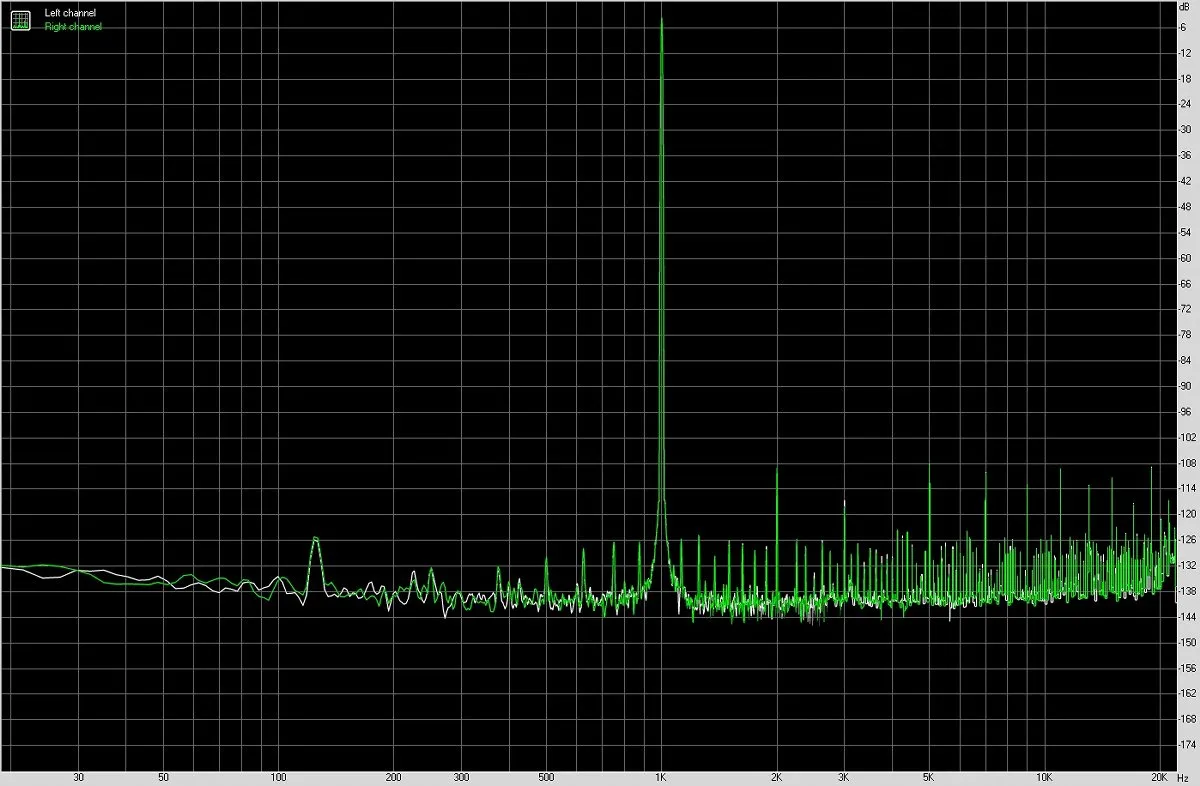Click the "-54" dB axis value

[1185, 232]
